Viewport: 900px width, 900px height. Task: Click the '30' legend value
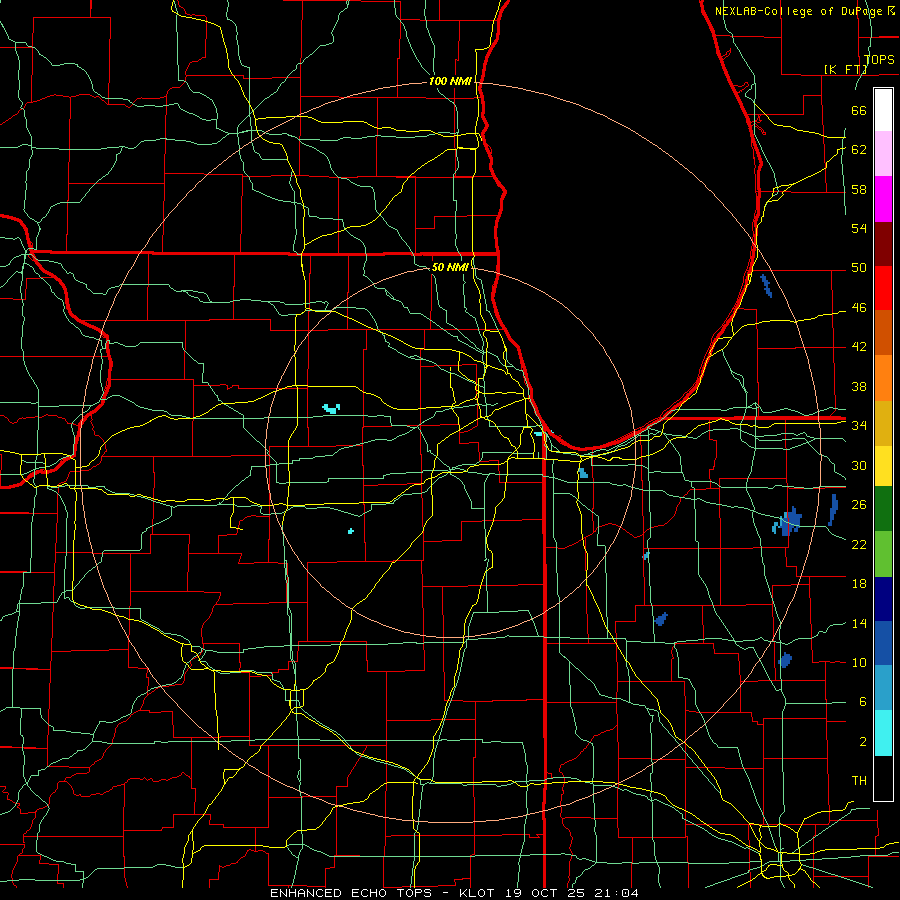859,465
